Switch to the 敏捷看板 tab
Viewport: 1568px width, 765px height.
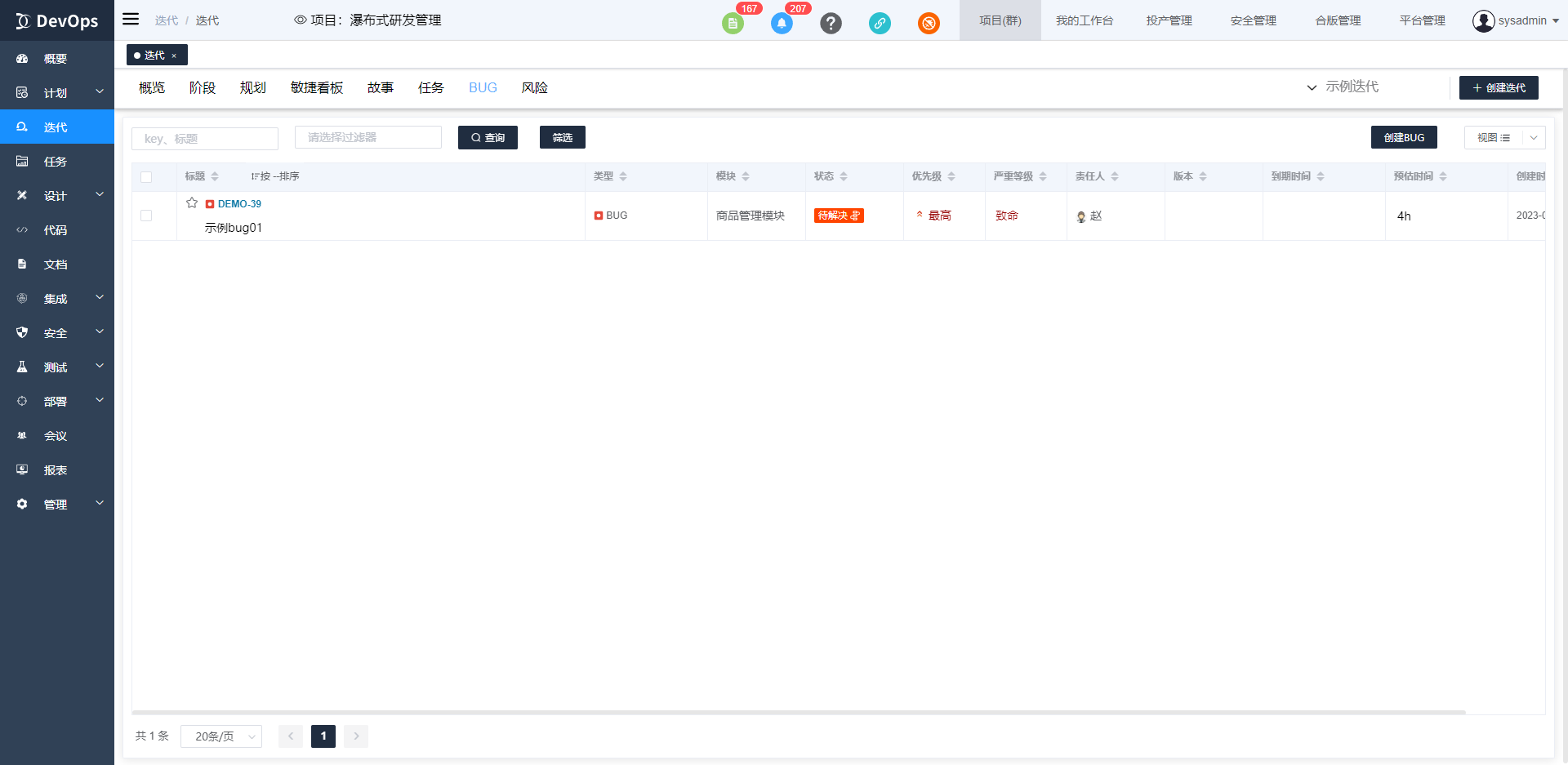317,88
